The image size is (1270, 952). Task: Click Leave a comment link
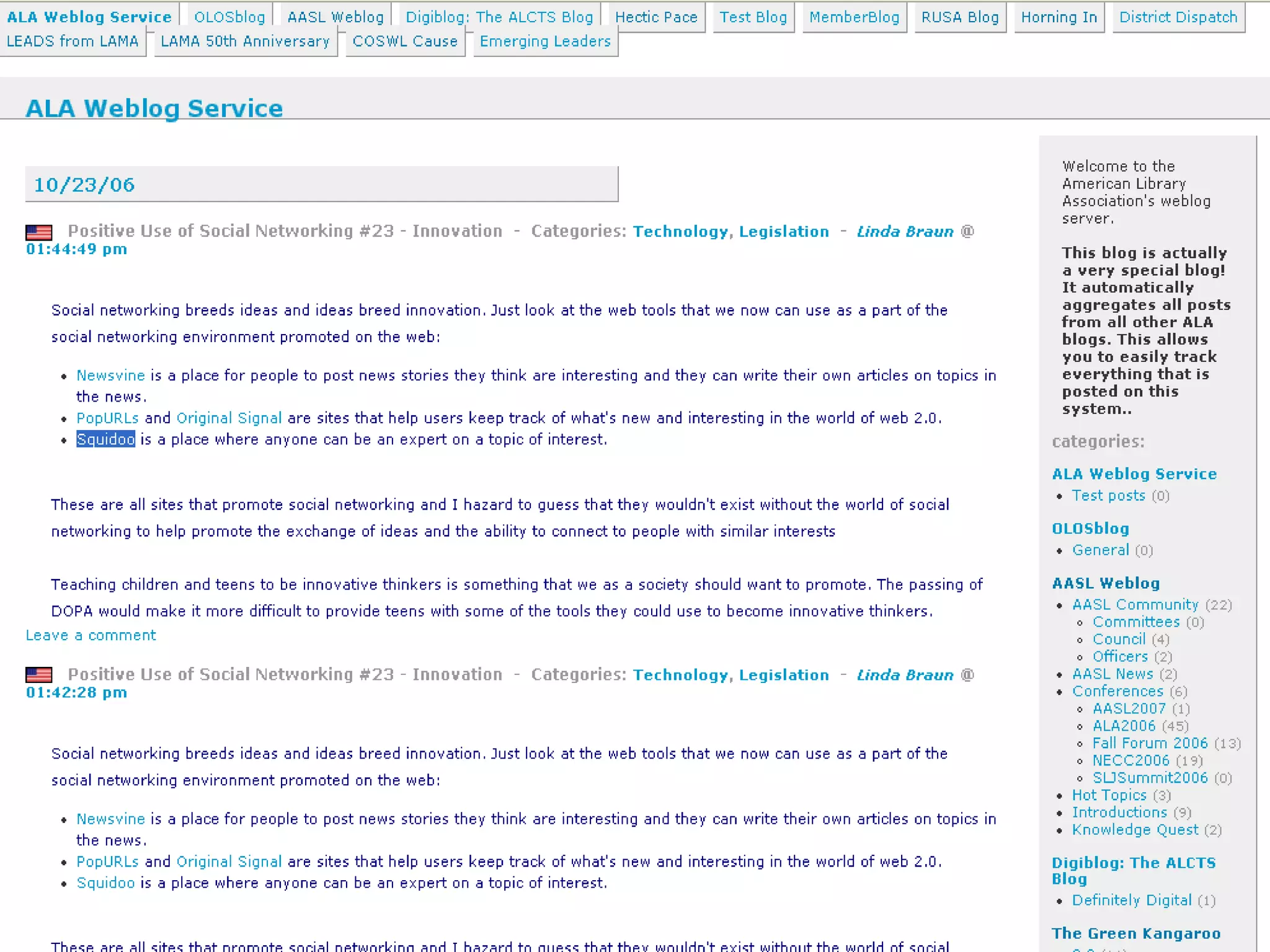(91, 635)
